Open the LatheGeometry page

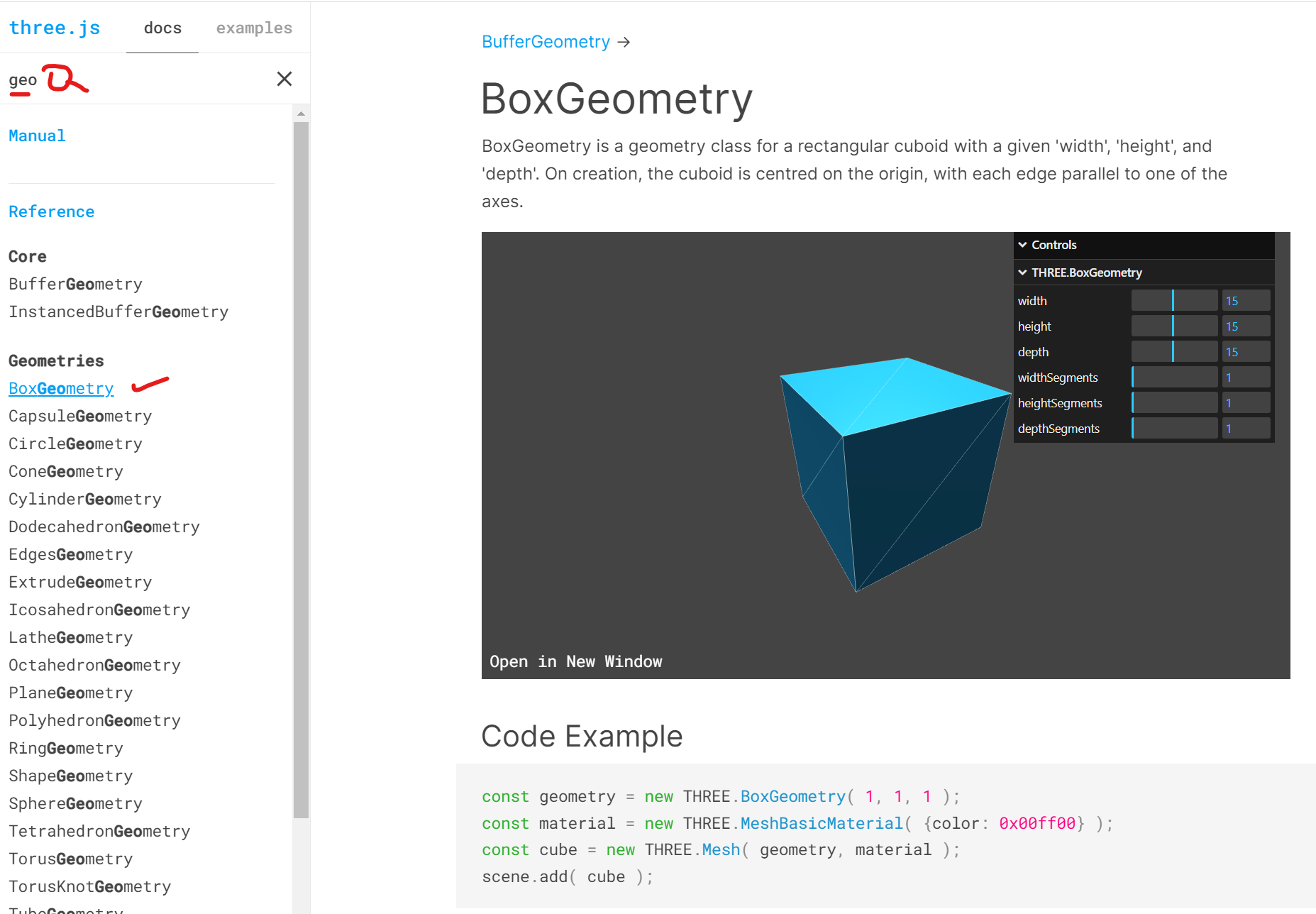70,637
